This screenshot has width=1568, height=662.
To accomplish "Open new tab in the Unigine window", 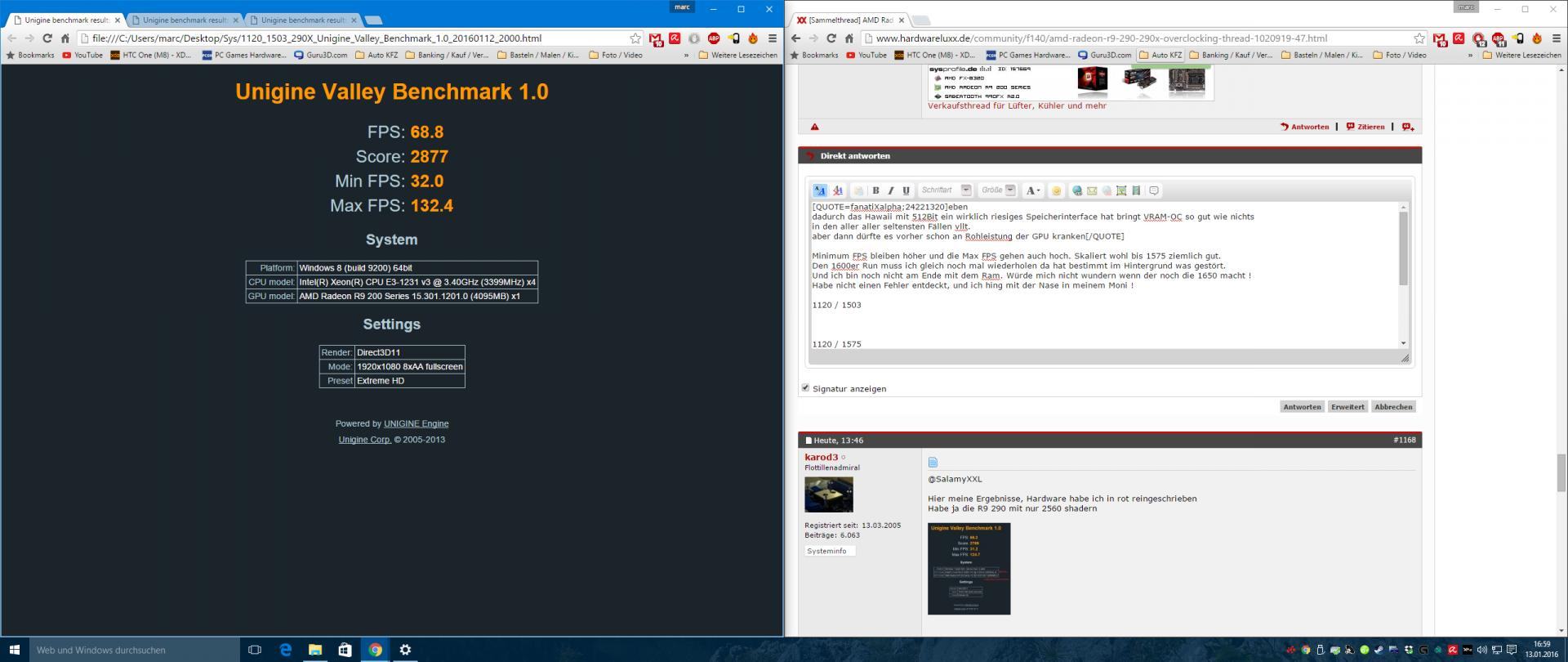I will [x=373, y=20].
